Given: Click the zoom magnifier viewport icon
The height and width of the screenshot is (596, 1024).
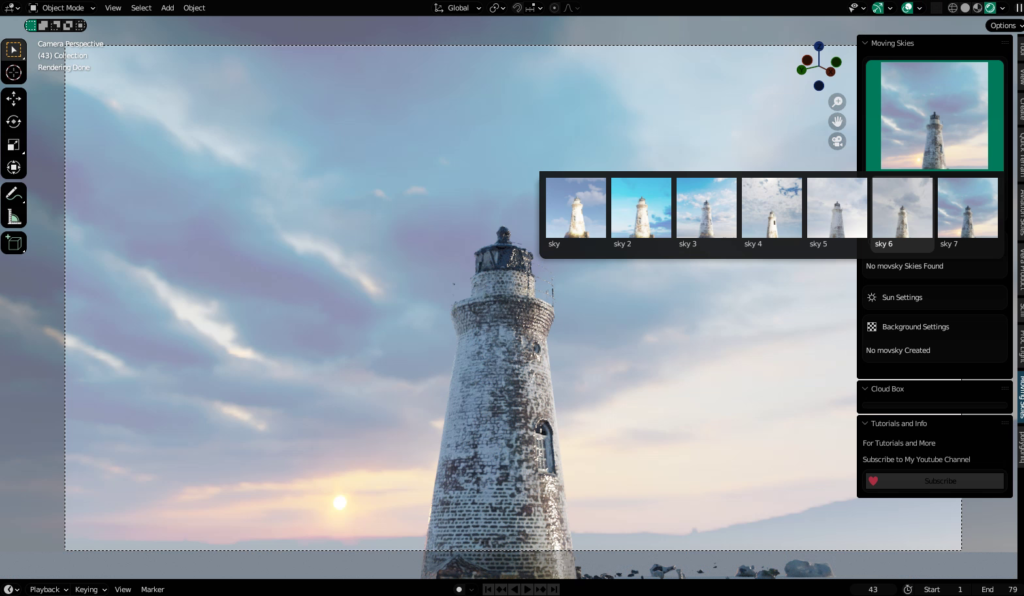Looking at the screenshot, I should click(837, 102).
